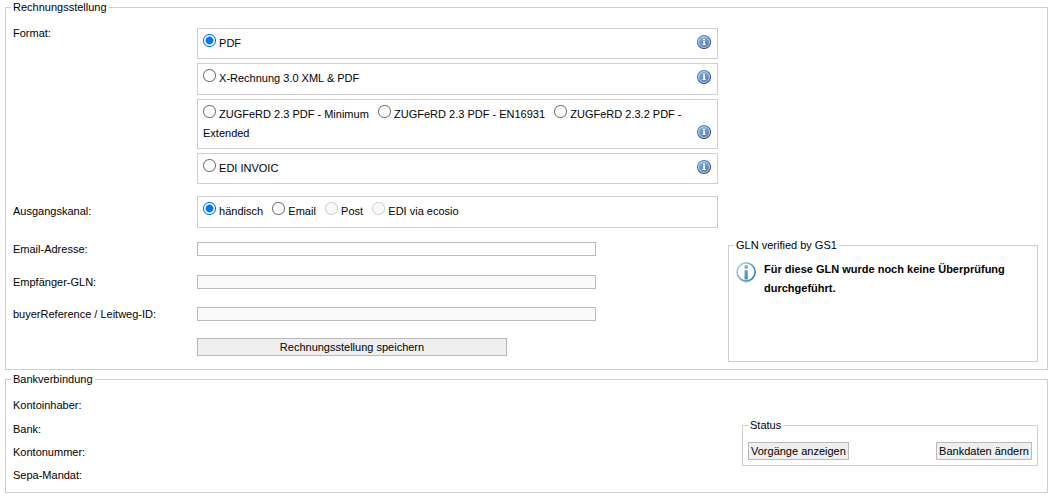The height and width of the screenshot is (497, 1052).
Task: Select the PDF format radio button
Action: pyautogui.click(x=209, y=41)
